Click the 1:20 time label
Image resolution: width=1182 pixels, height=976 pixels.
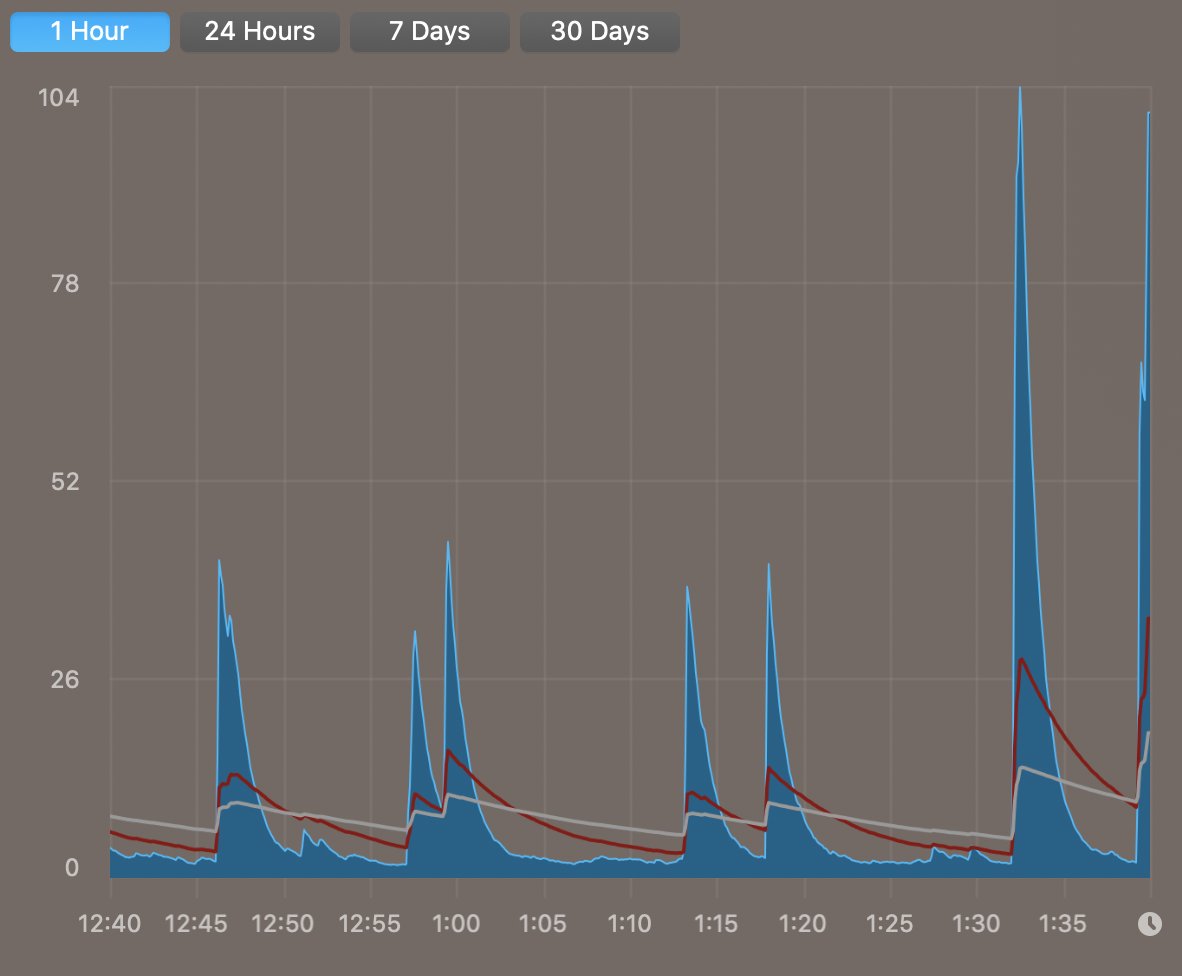coord(803,923)
